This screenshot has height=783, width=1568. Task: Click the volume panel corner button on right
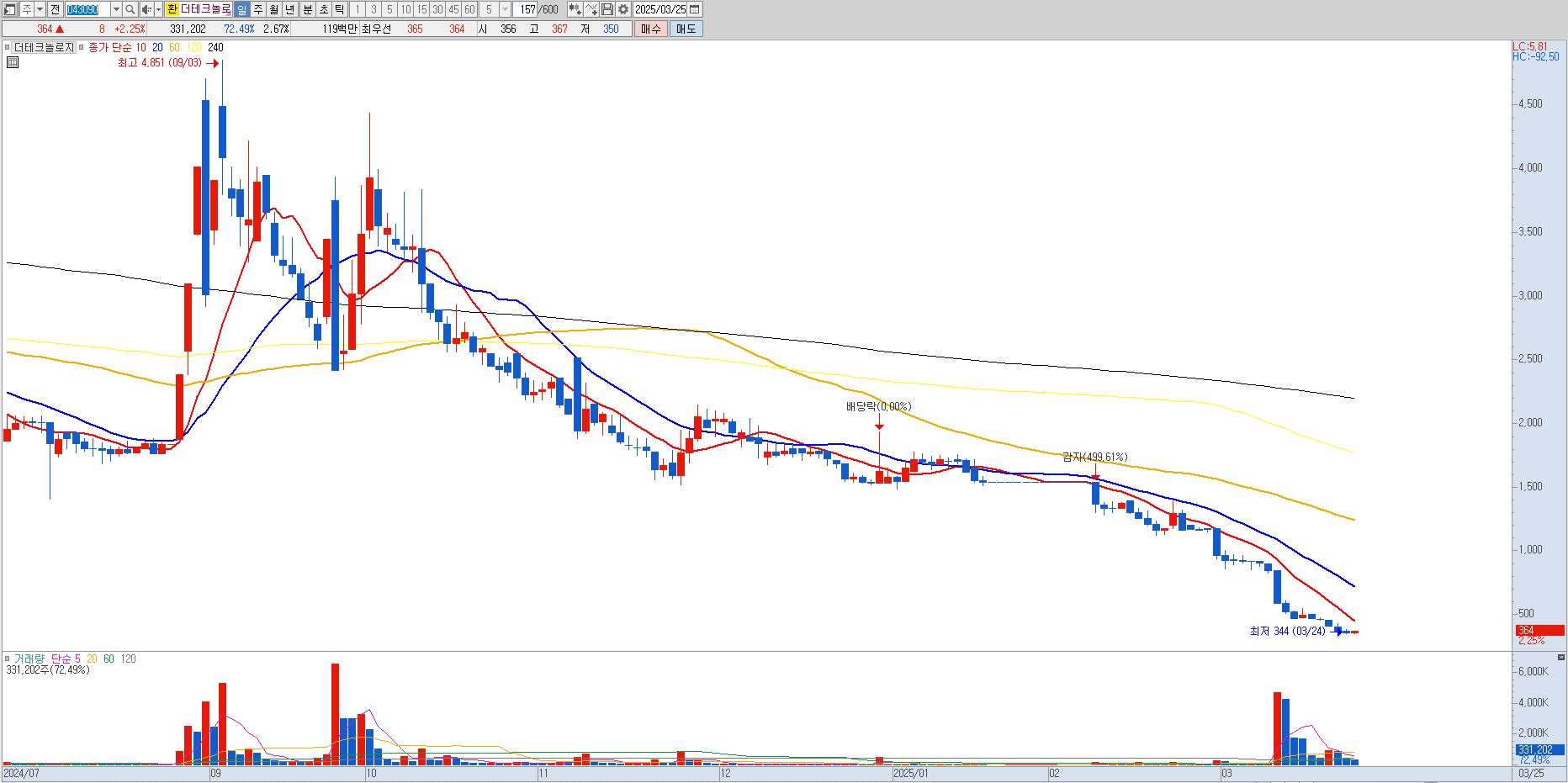click(x=1561, y=657)
